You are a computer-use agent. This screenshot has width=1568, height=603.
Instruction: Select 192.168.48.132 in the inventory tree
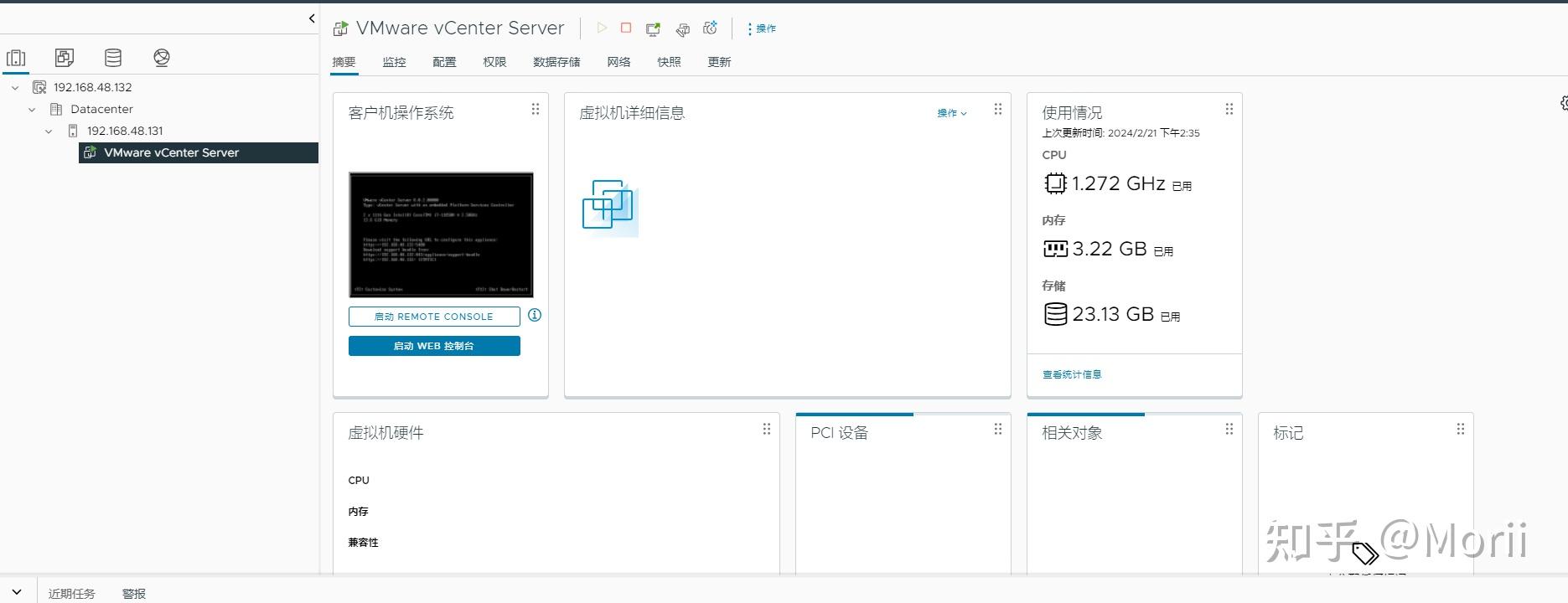pos(93,87)
